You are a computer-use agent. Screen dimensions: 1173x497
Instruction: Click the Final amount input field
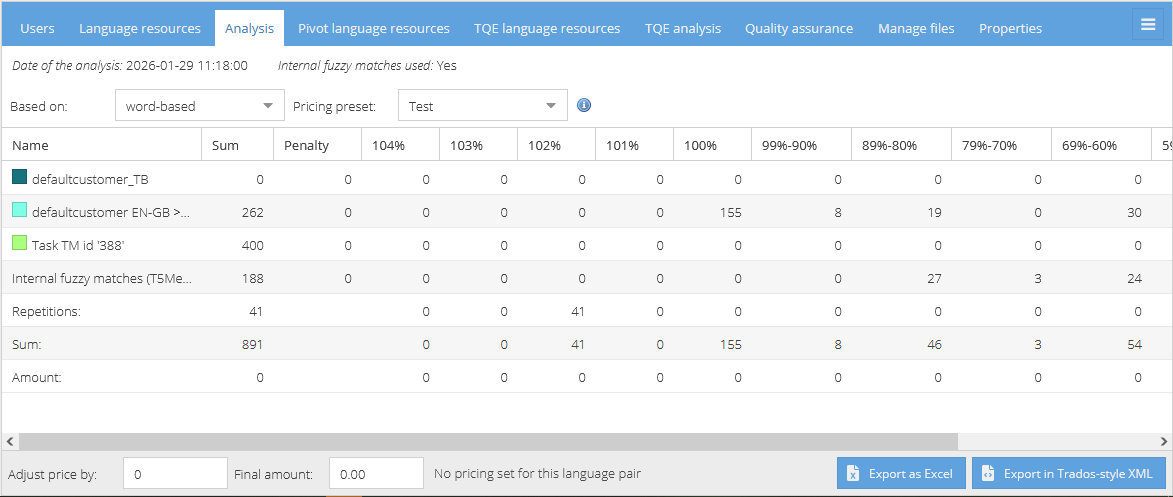pos(376,473)
